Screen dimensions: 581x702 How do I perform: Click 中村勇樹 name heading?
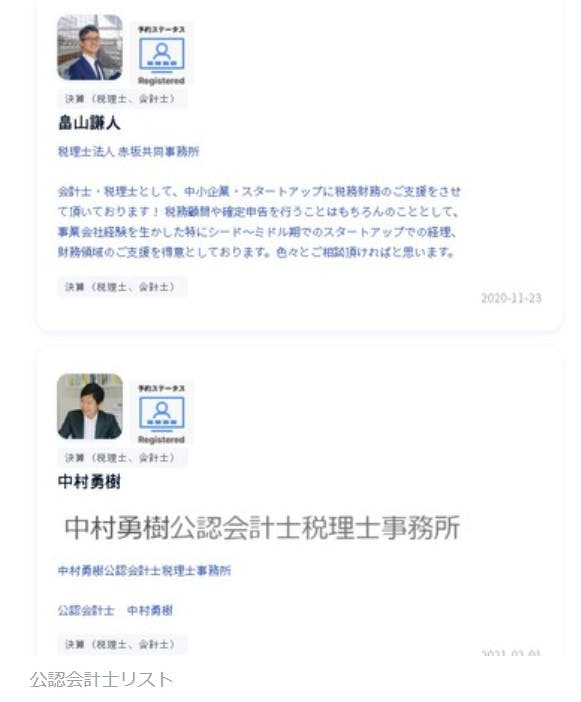tap(89, 482)
